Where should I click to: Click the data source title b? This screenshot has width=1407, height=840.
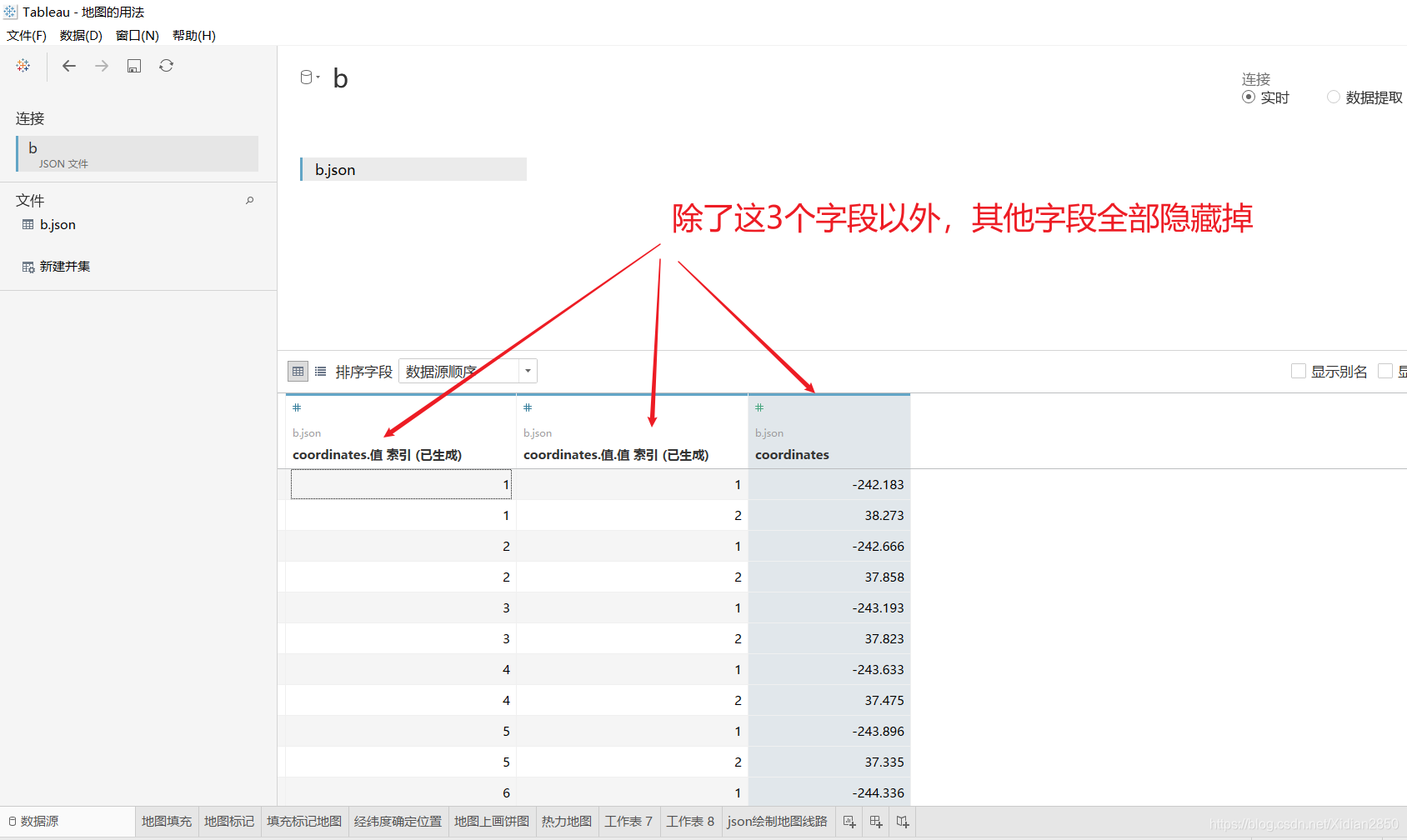click(x=340, y=78)
